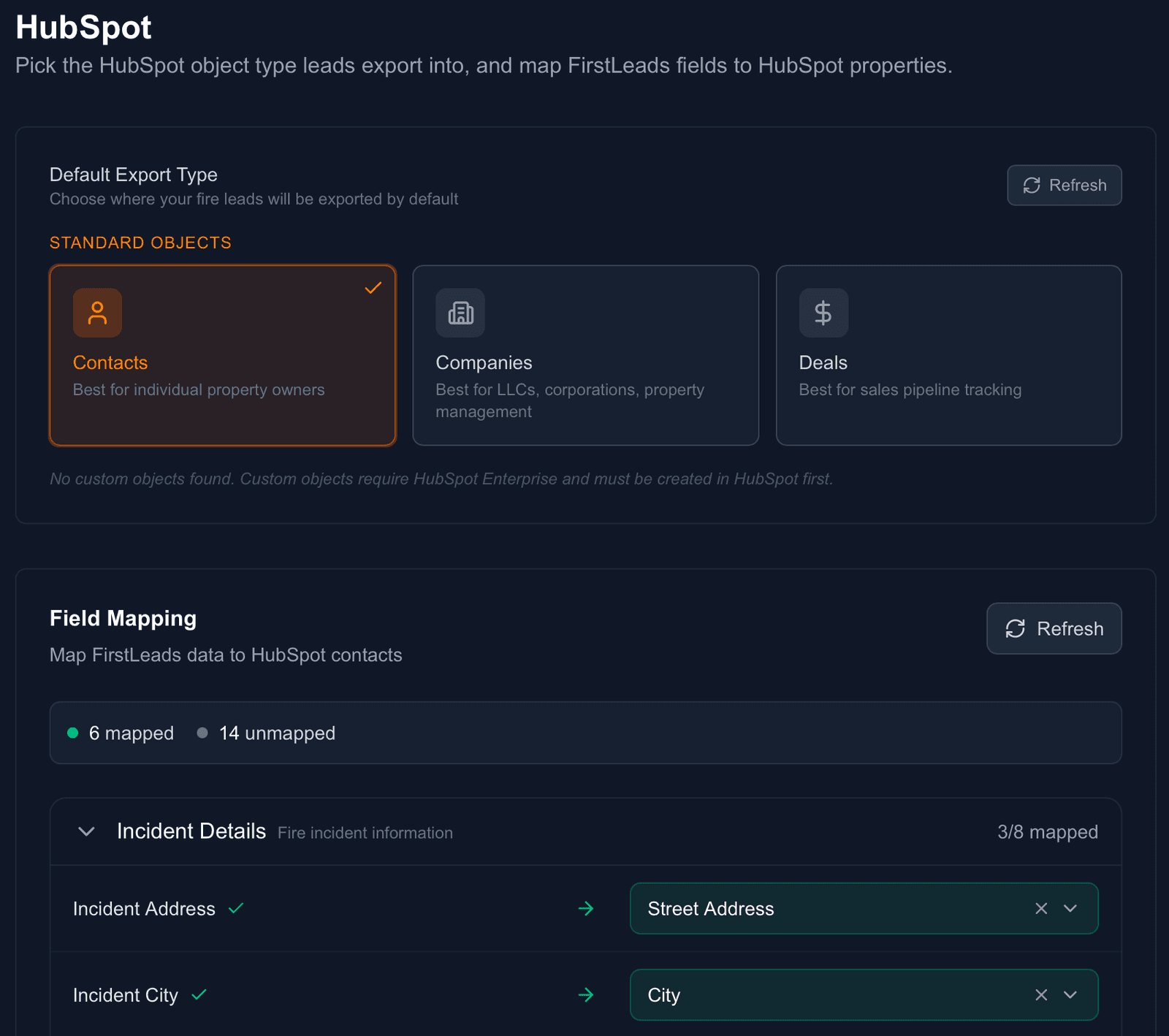1169x1036 pixels.
Task: Click the green check beside Incident Address
Action: [236, 908]
